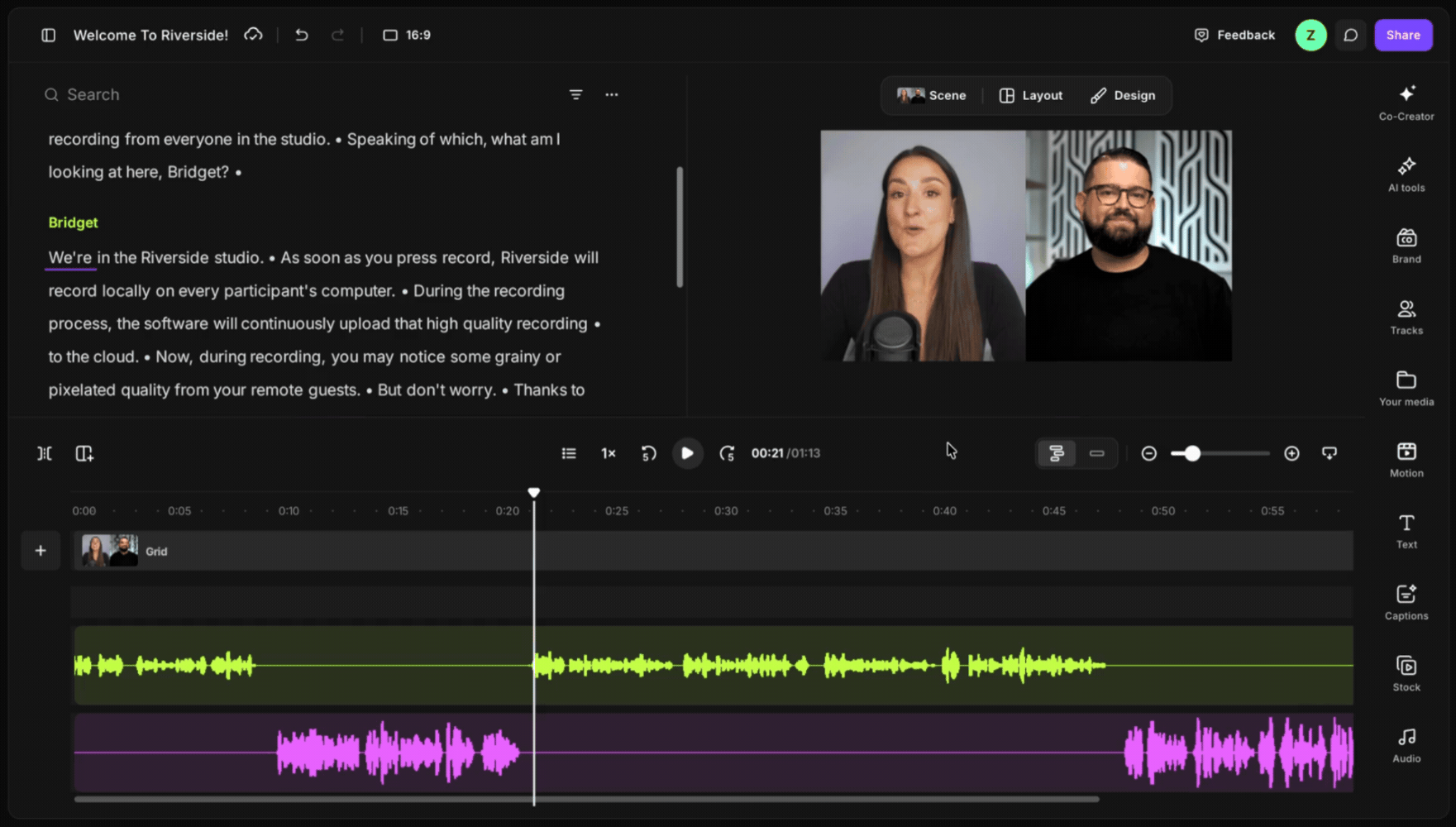This screenshot has height=827, width=1456.
Task: Open the 16:9 aspect ratio dropdown
Action: [407, 35]
